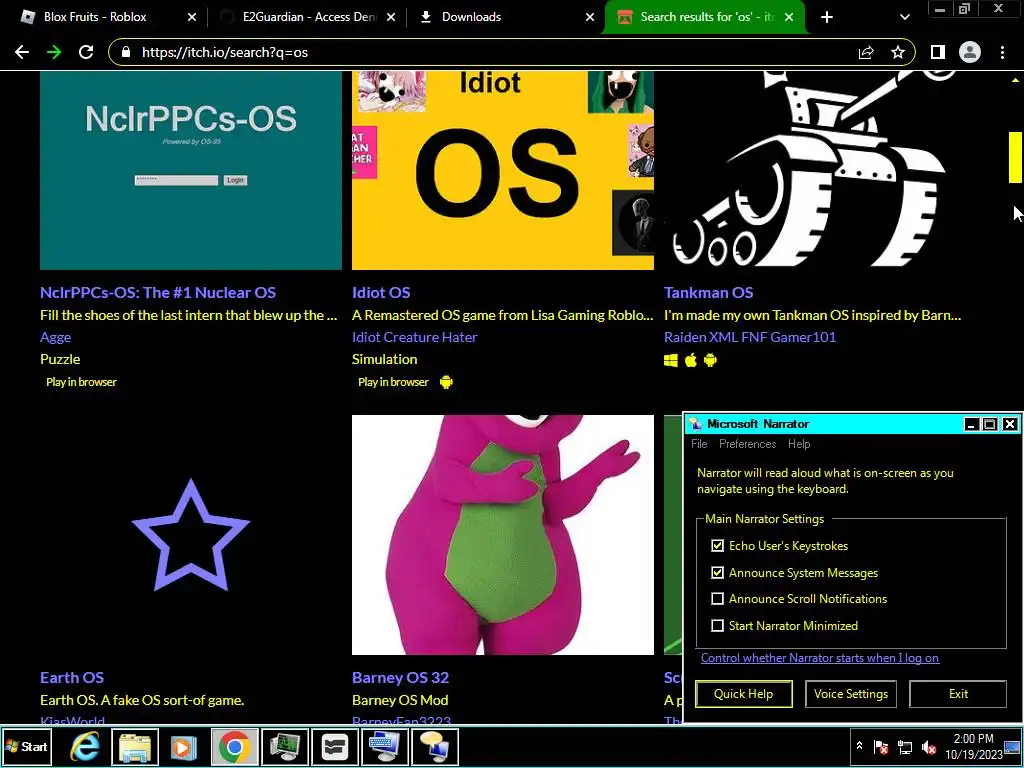Reload the itch.io page

[x=86, y=52]
